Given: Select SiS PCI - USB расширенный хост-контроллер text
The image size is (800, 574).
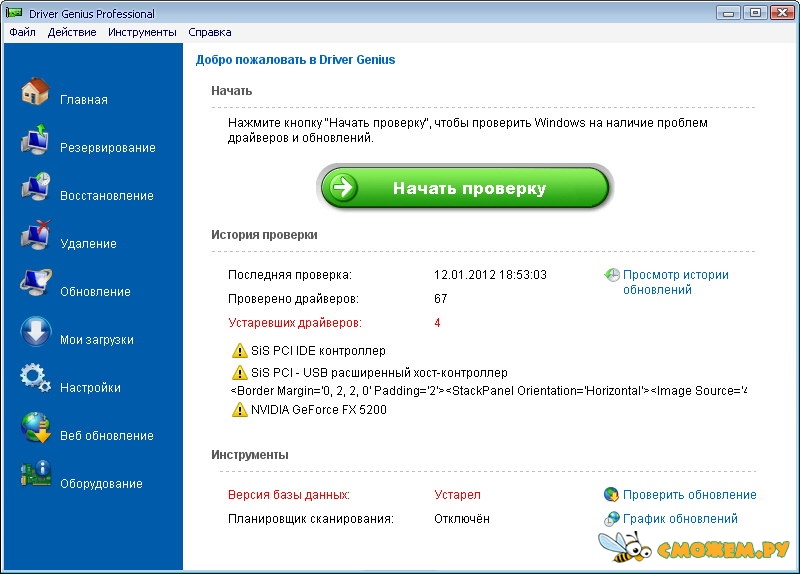Looking at the screenshot, I should [379, 373].
